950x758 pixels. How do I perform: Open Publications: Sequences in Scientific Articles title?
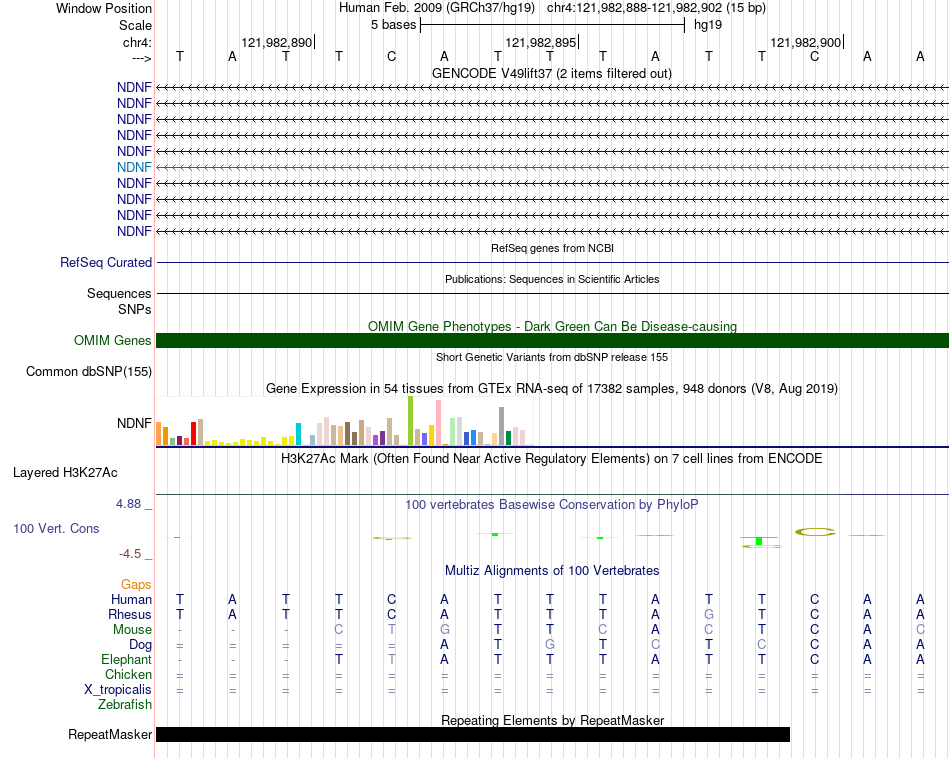552,279
